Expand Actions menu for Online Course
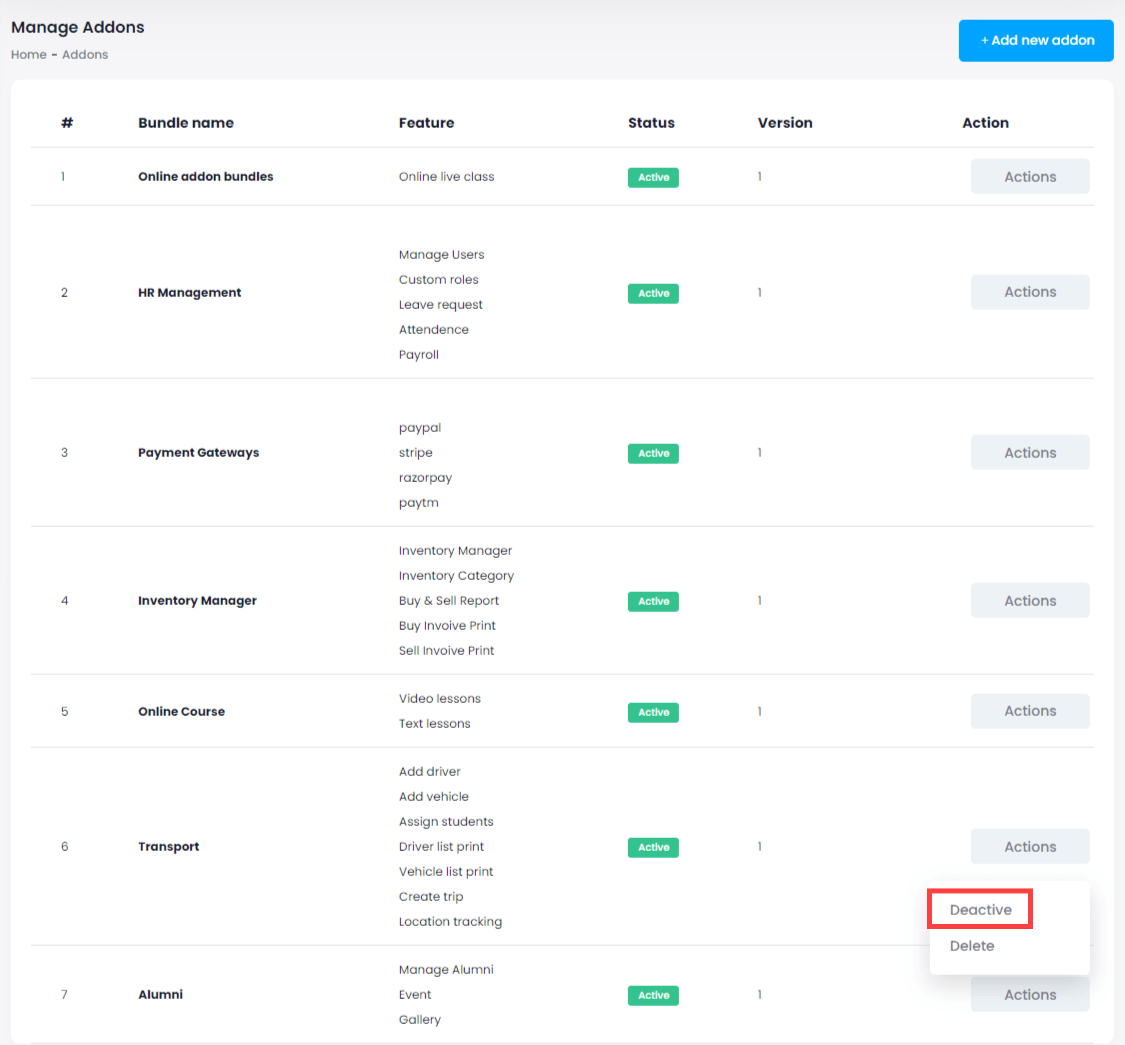This screenshot has width=1125, height=1045. click(1029, 711)
